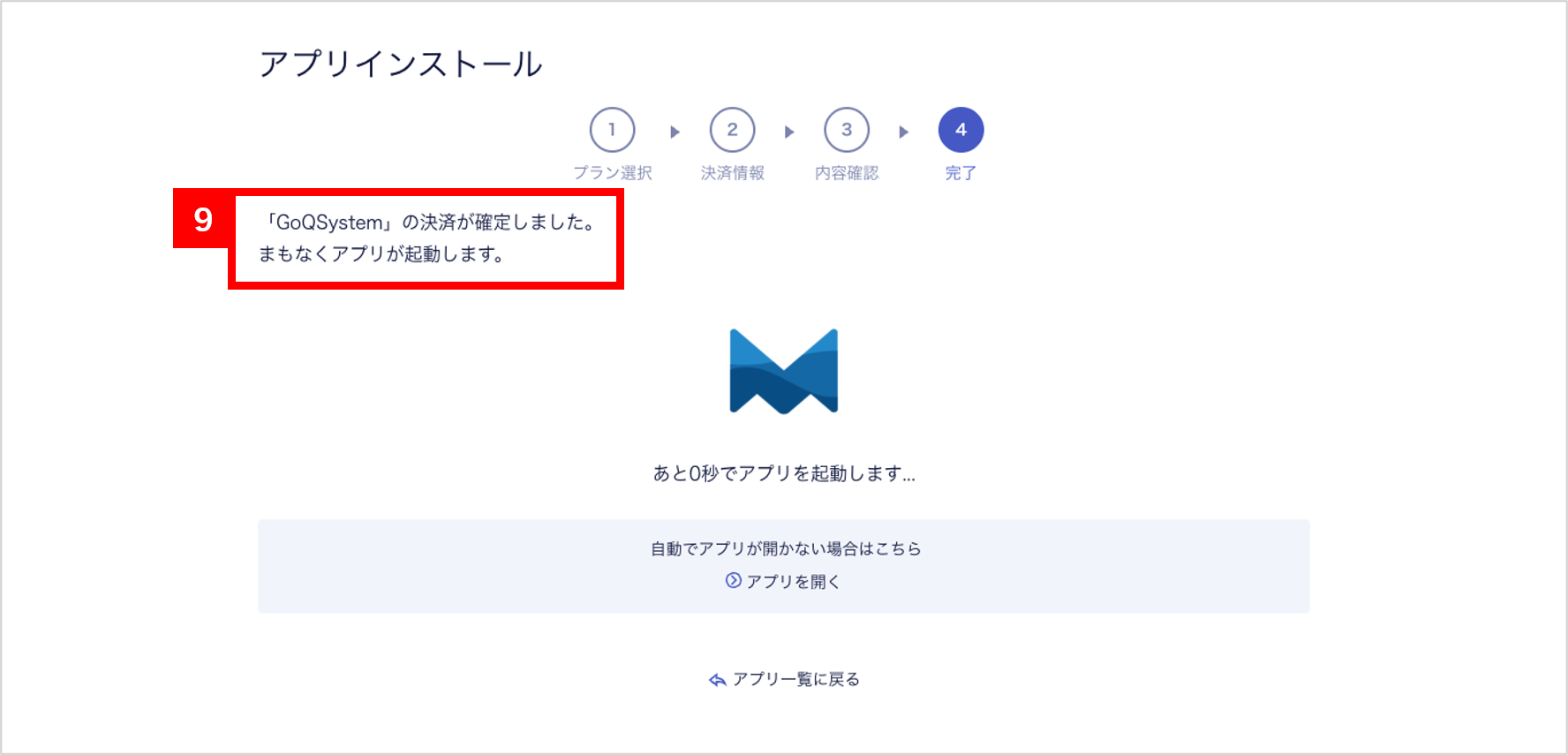Click the GoQSystem blue M logo
Viewport: 1568px width, 755px height.
784,371
